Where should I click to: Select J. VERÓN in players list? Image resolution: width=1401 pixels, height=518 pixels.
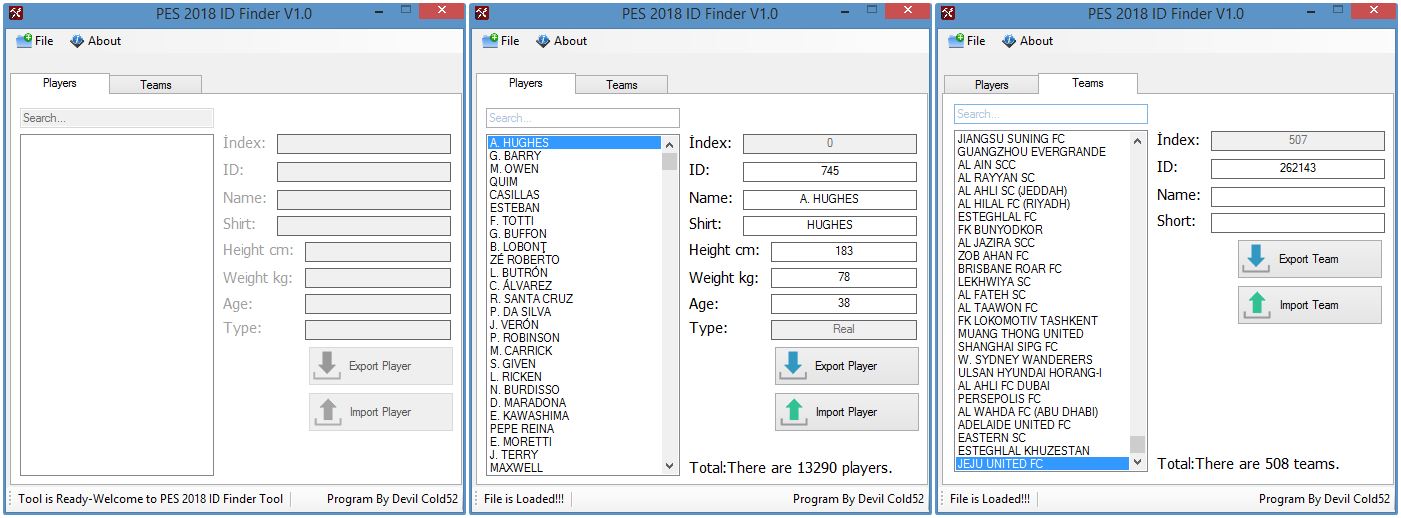pos(574,325)
